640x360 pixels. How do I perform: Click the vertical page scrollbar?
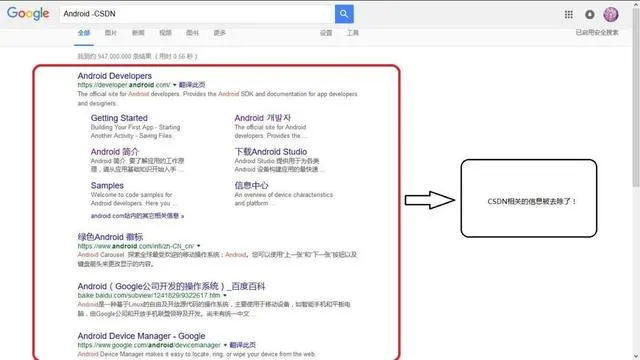pos(636,180)
